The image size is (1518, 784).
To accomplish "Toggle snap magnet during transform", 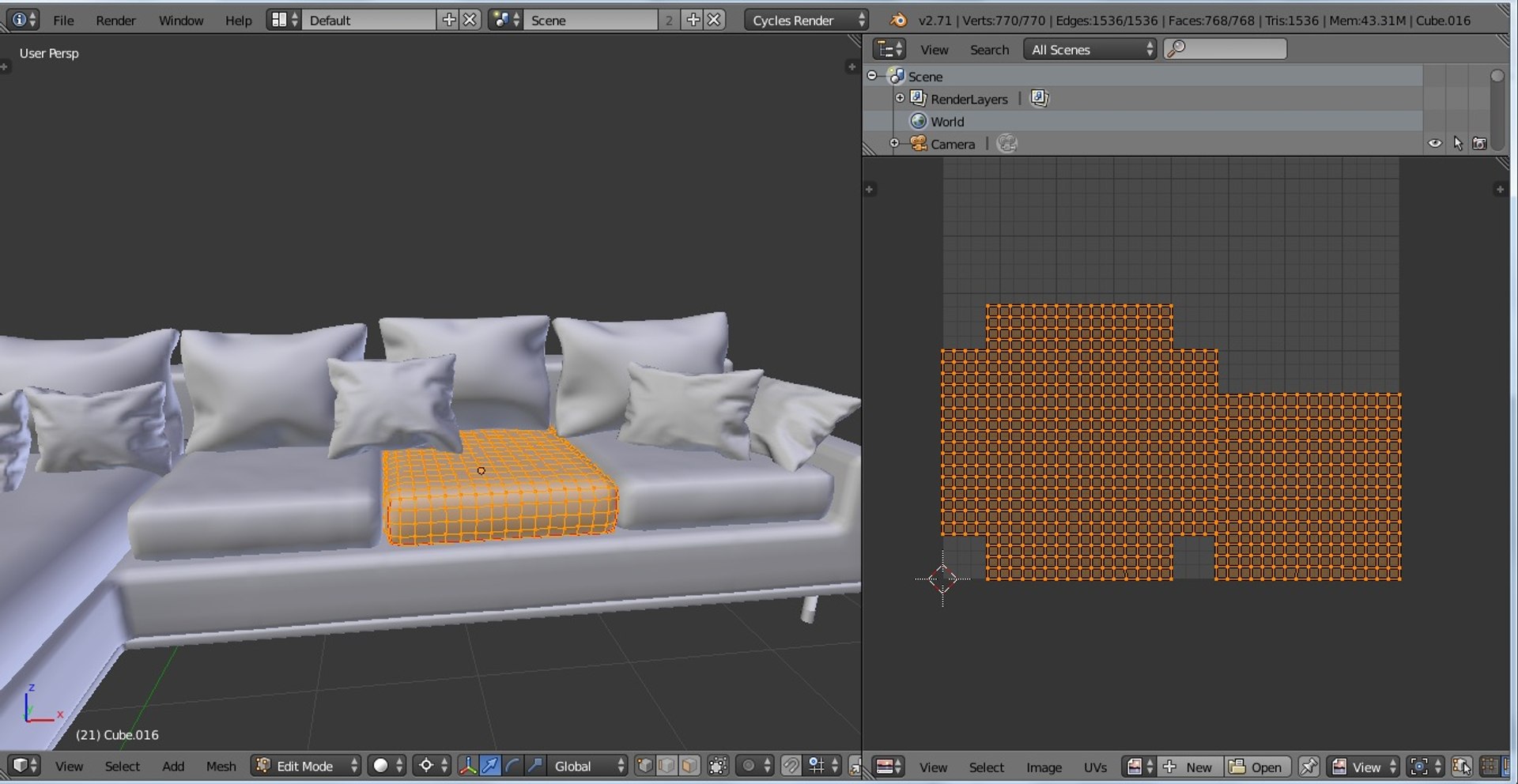I will tap(791, 766).
